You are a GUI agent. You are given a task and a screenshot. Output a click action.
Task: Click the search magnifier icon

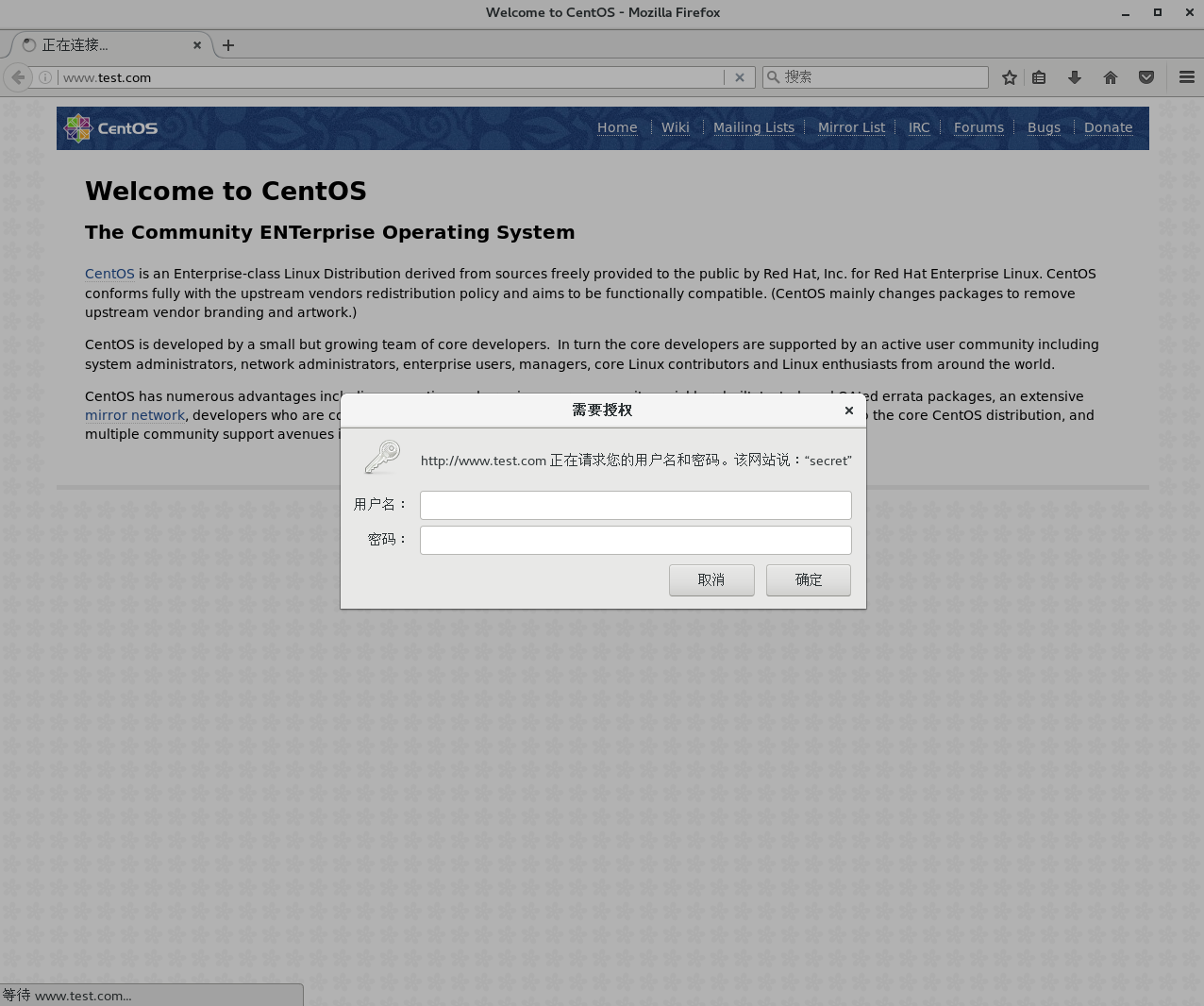click(773, 77)
